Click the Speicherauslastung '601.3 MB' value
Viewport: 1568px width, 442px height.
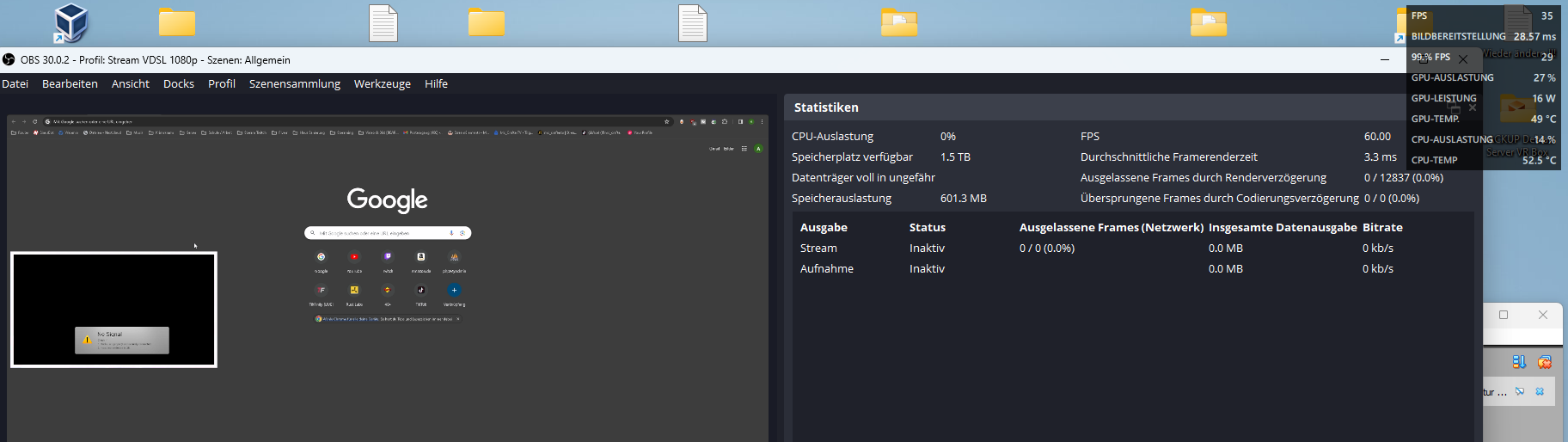[964, 198]
